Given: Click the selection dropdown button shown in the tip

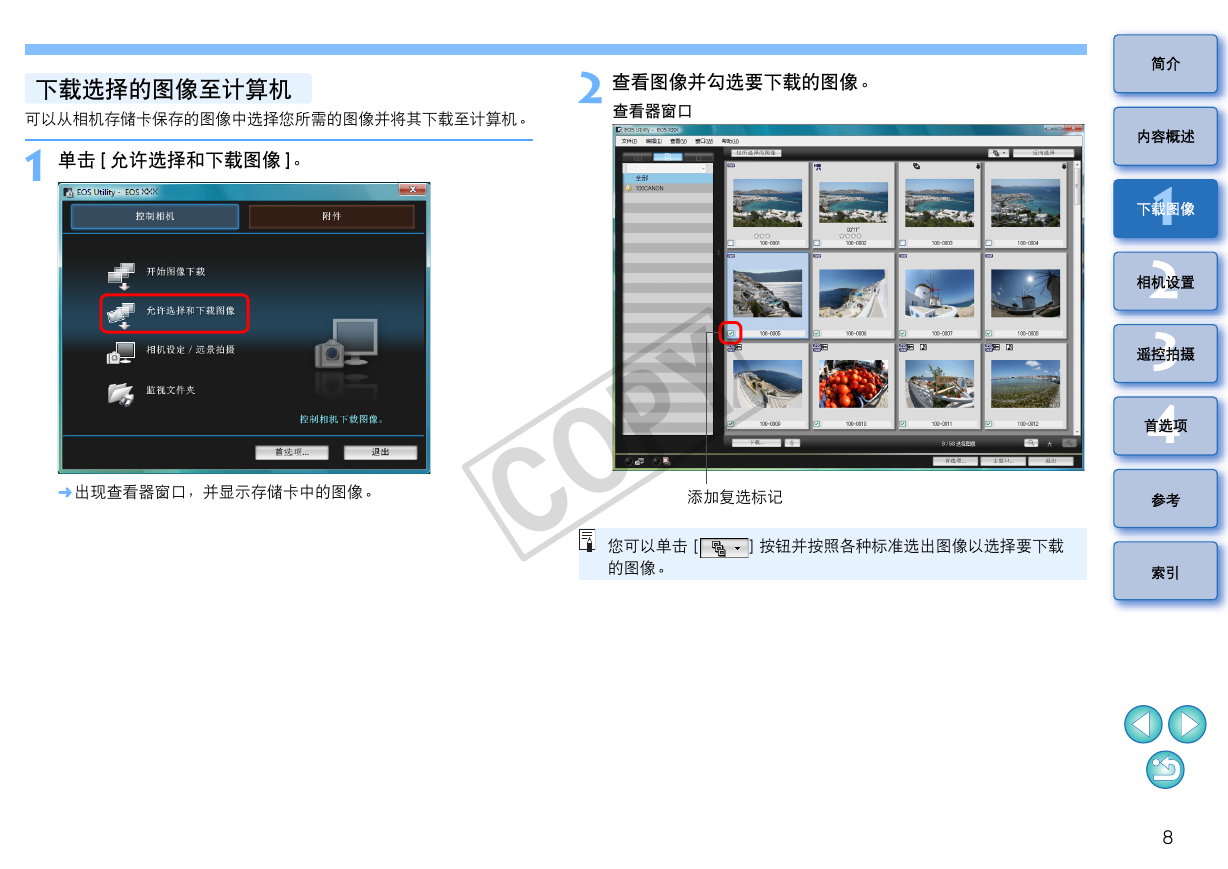Looking at the screenshot, I should point(725,547).
